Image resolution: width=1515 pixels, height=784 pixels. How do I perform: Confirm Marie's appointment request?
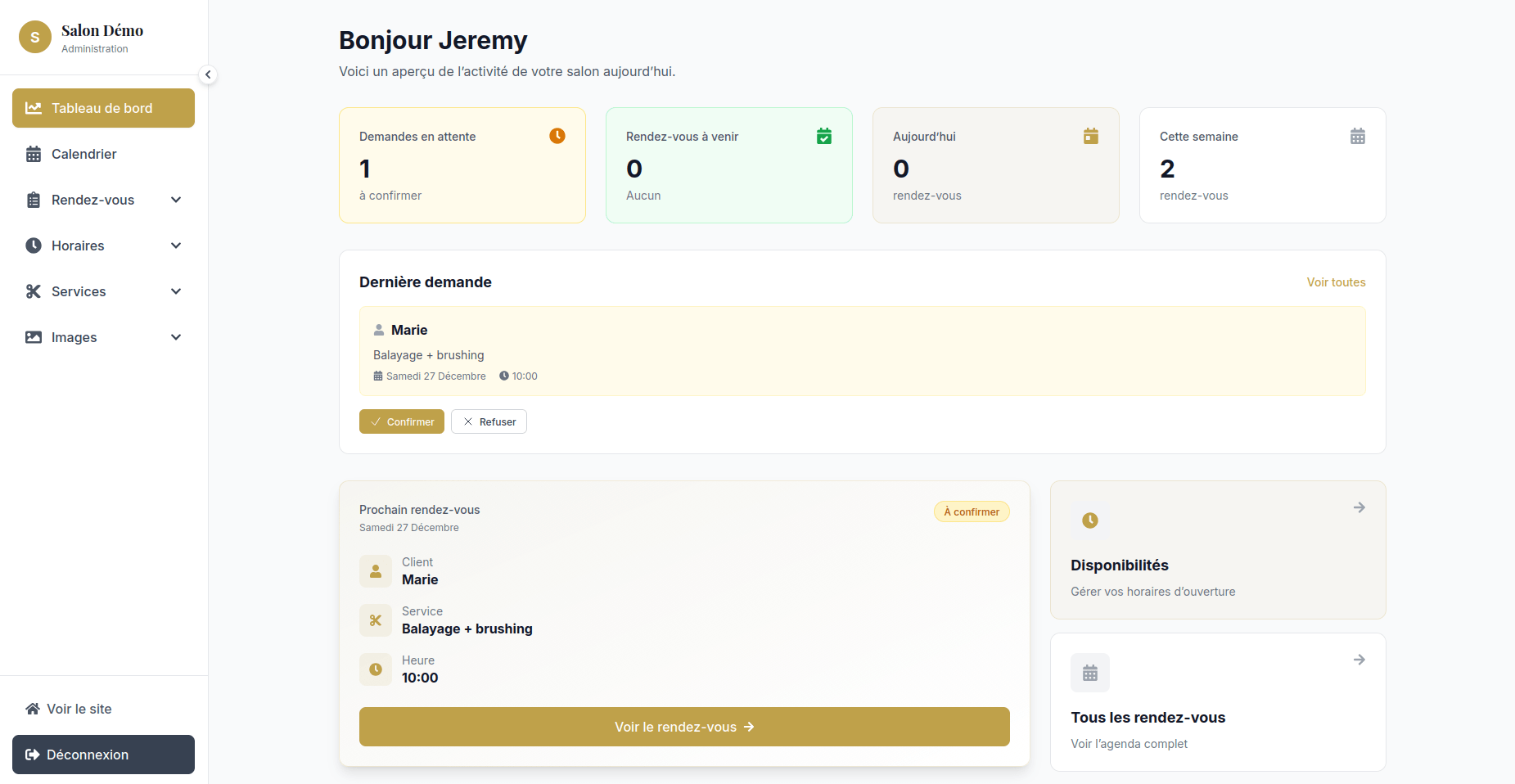(401, 421)
